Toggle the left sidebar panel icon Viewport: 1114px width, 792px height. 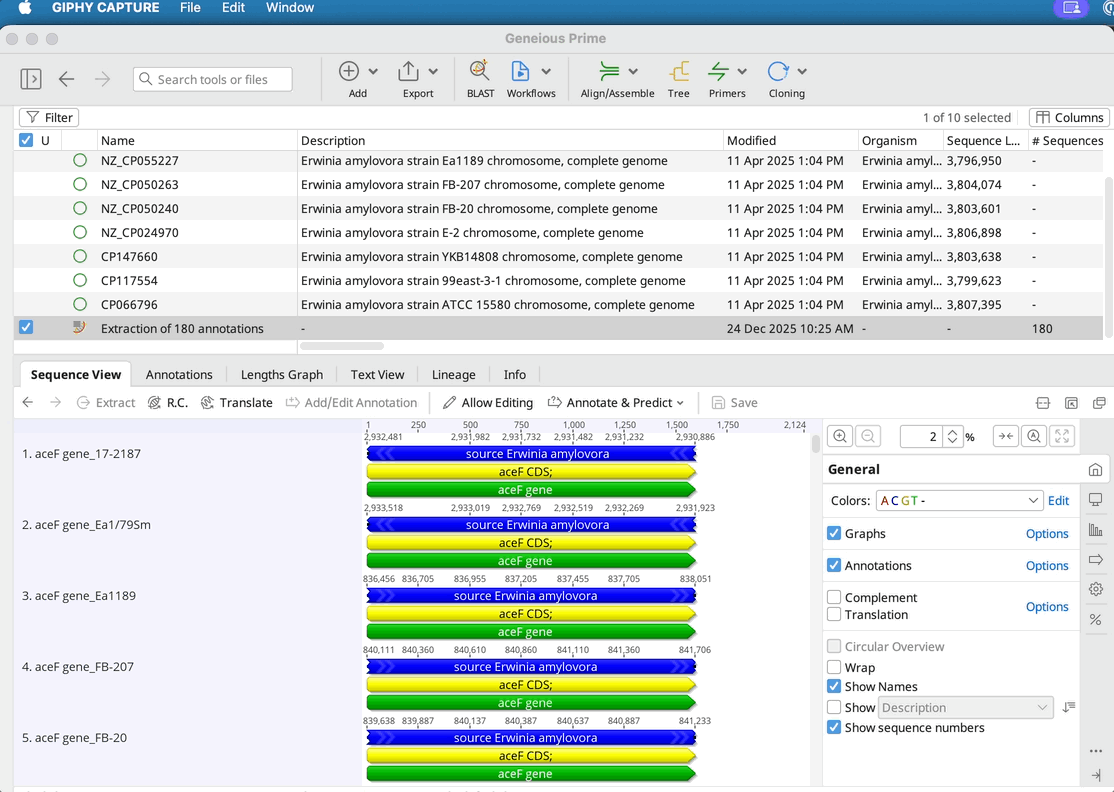(x=31, y=79)
